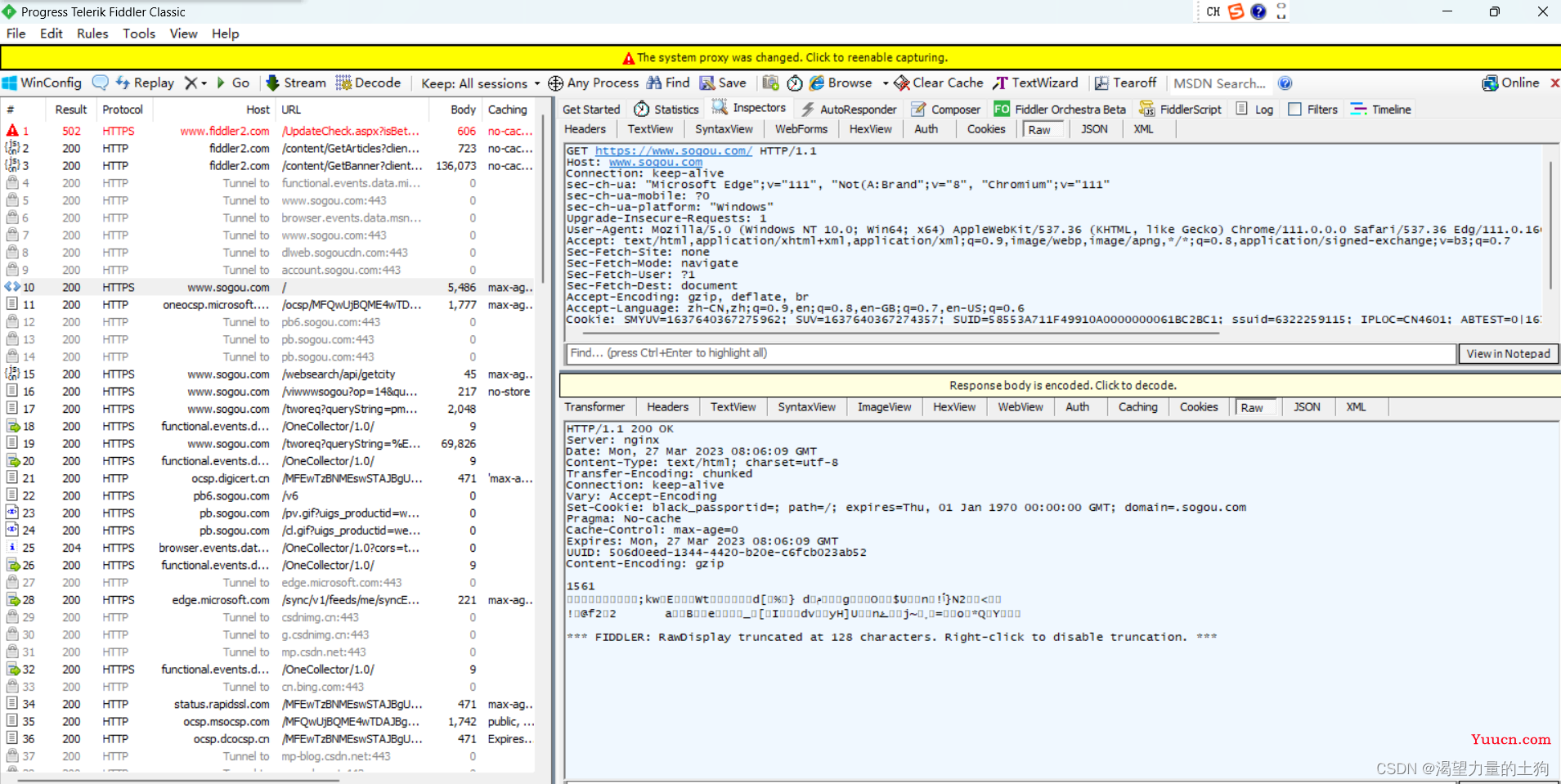Sort sessions by the Body column header
1561x784 pixels.
(x=463, y=110)
